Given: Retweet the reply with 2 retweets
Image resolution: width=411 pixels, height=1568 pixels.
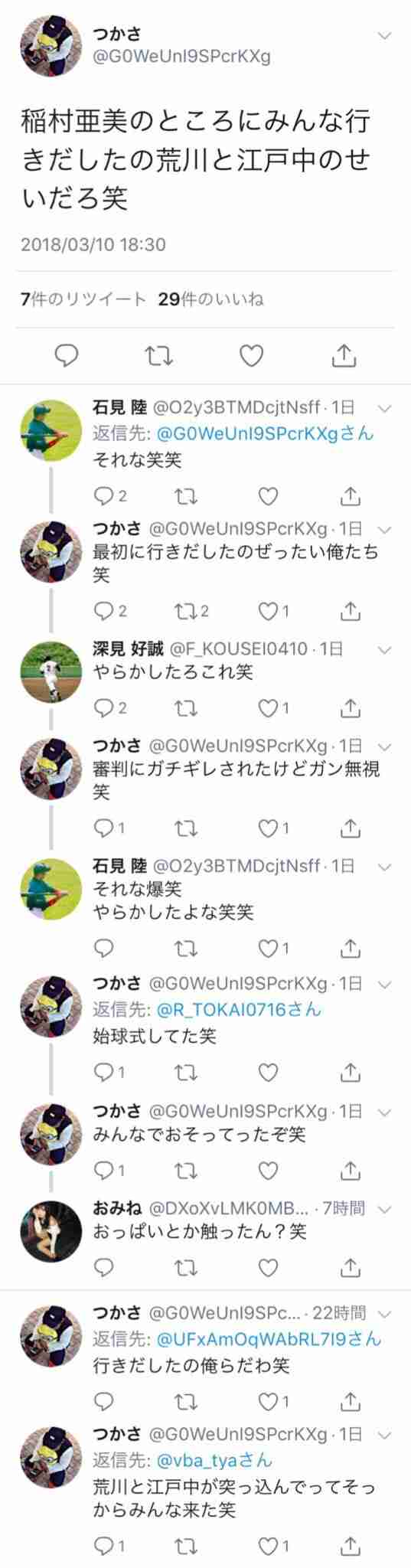Looking at the screenshot, I should pyautogui.click(x=191, y=611).
